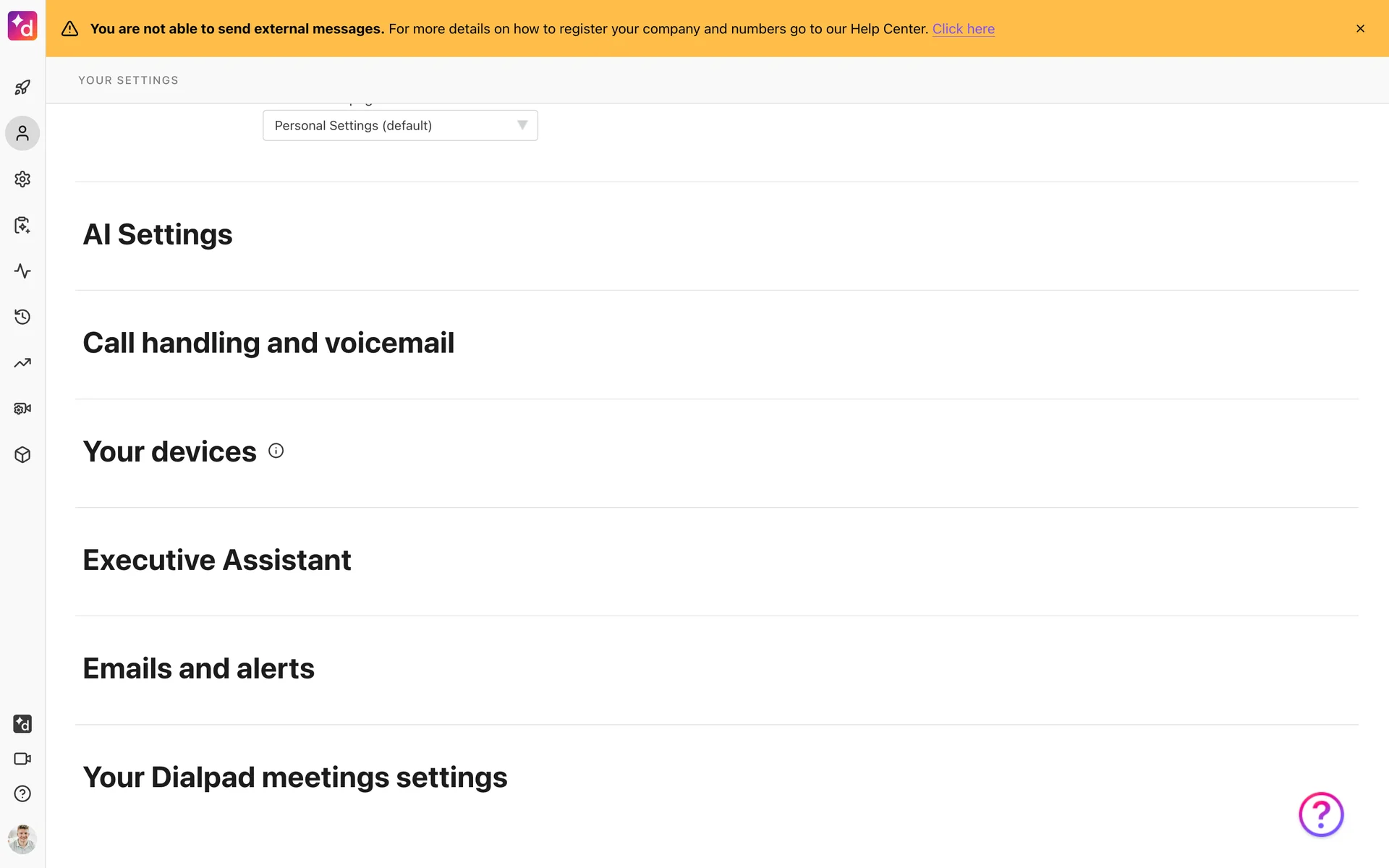Open the analytics trend arrow icon
This screenshot has width=1389, height=868.
pyautogui.click(x=22, y=363)
